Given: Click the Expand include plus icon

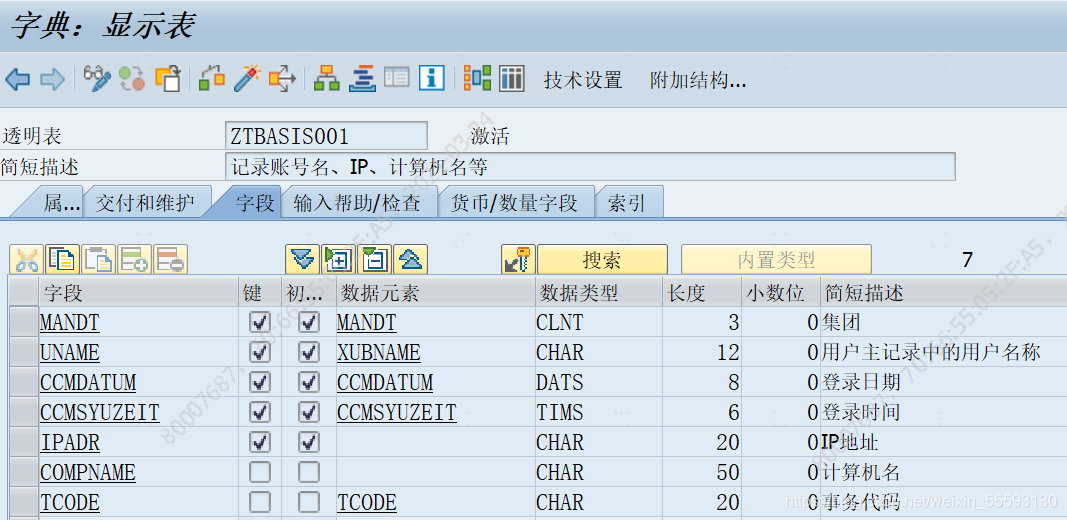Looking at the screenshot, I should [x=339, y=259].
